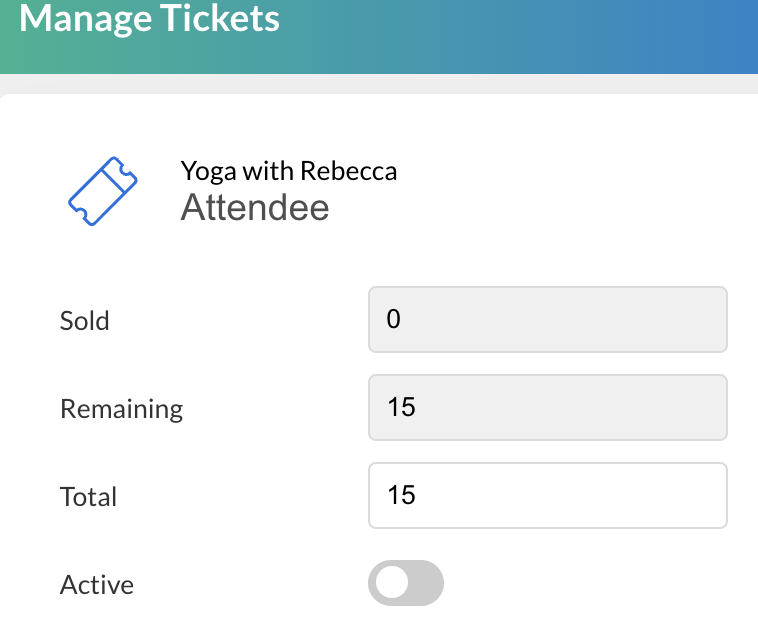Click the number 0 in the Sold box
The image size is (758, 640).
[394, 320]
